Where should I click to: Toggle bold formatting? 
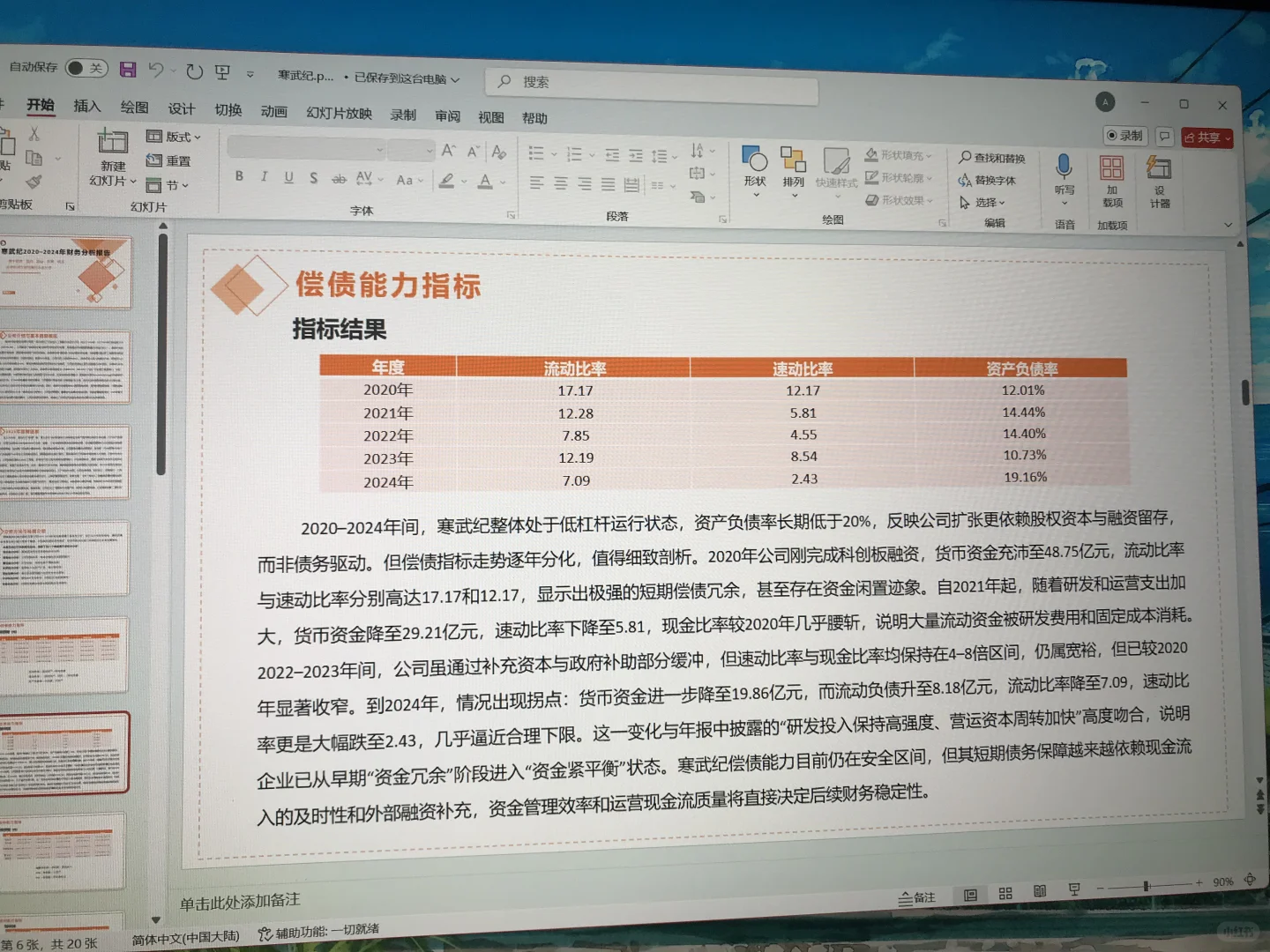click(239, 176)
